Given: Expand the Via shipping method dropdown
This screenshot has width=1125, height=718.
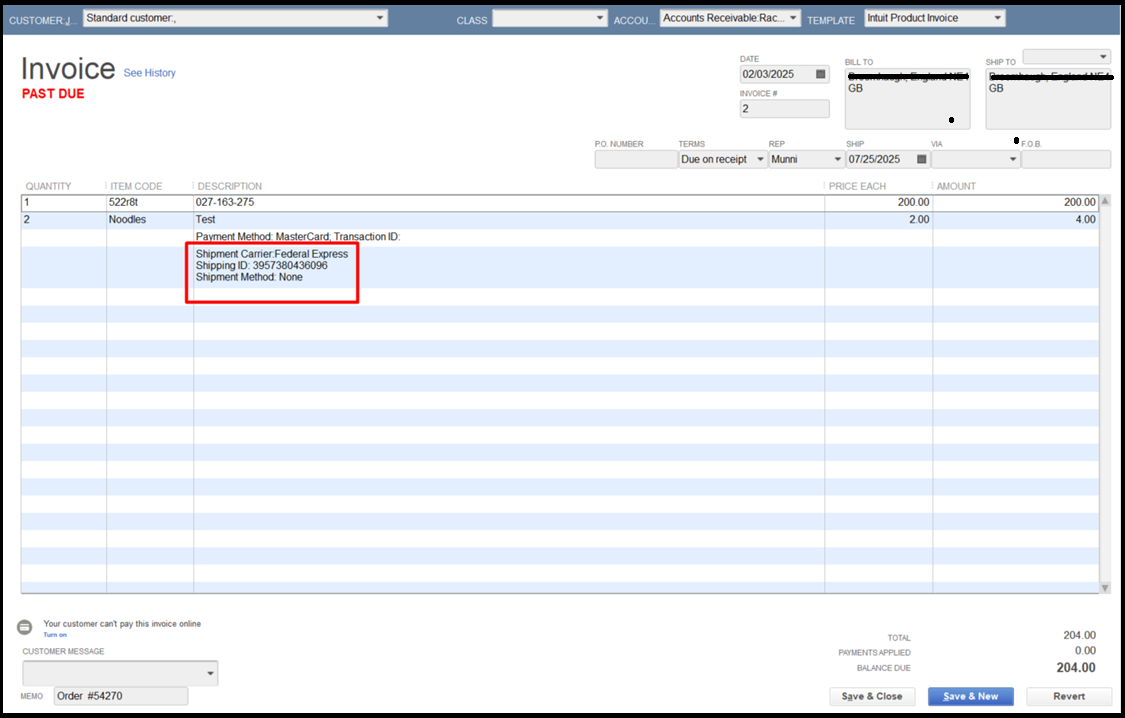Looking at the screenshot, I should tap(1012, 159).
